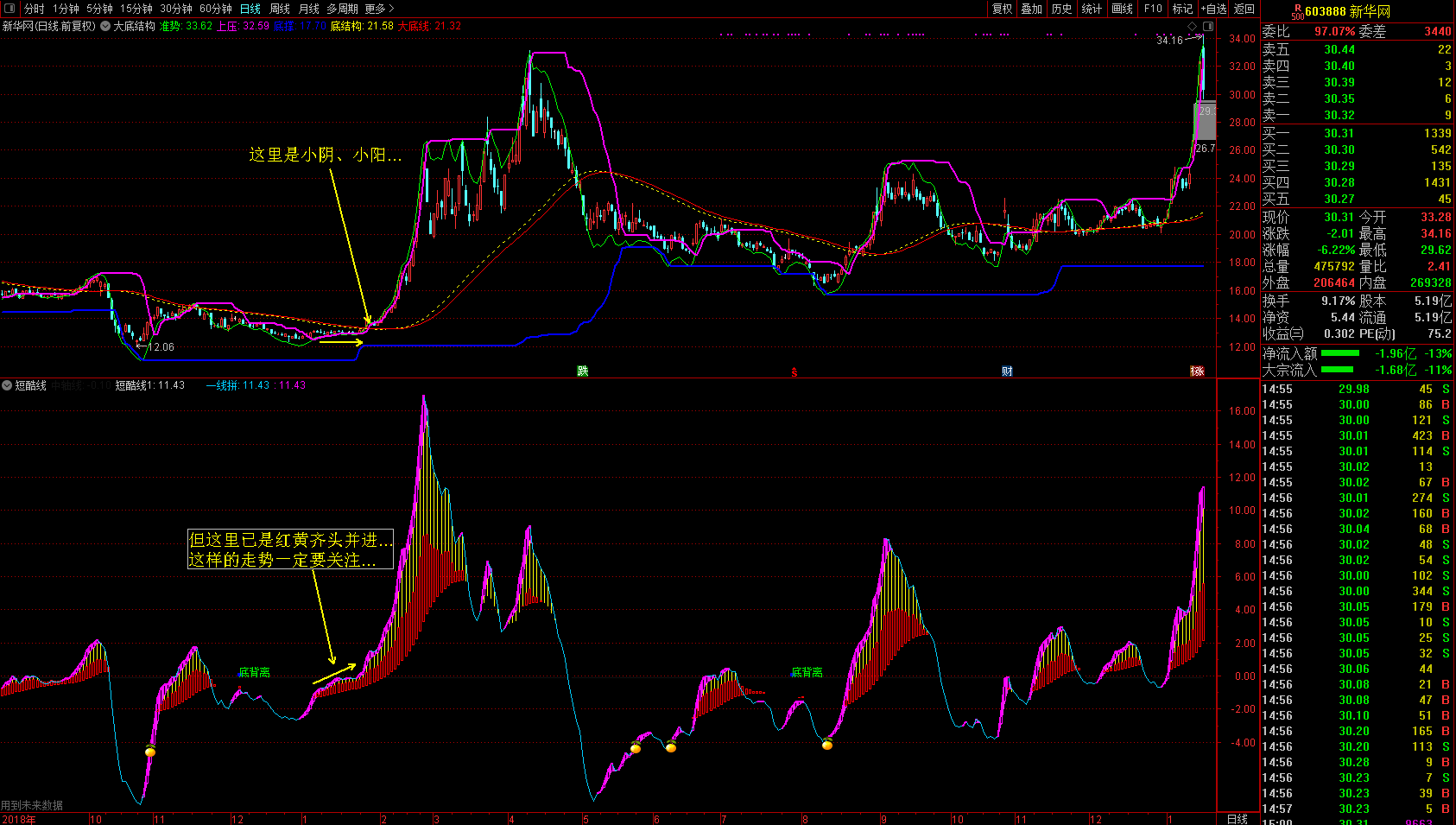The height and width of the screenshot is (825, 1456).
Task: Open the 大底结构 indicator dropdown arrow
Action: pos(105,26)
